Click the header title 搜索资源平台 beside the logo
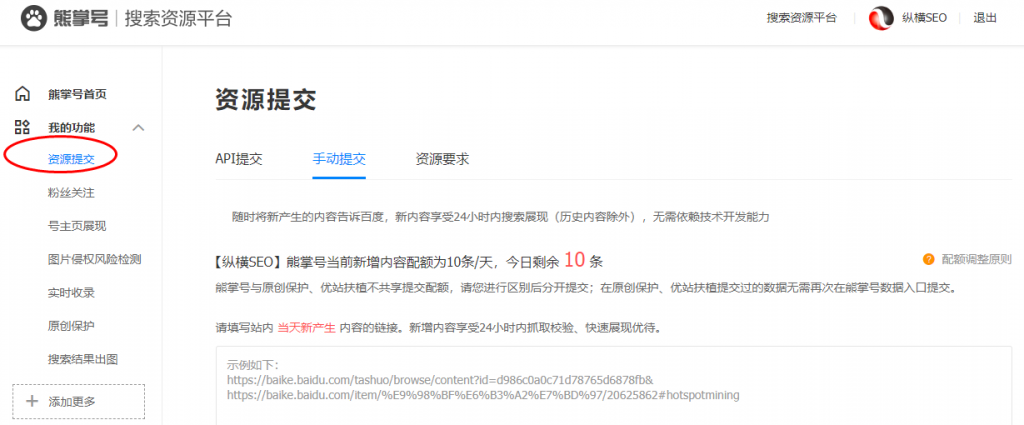 tap(178, 19)
